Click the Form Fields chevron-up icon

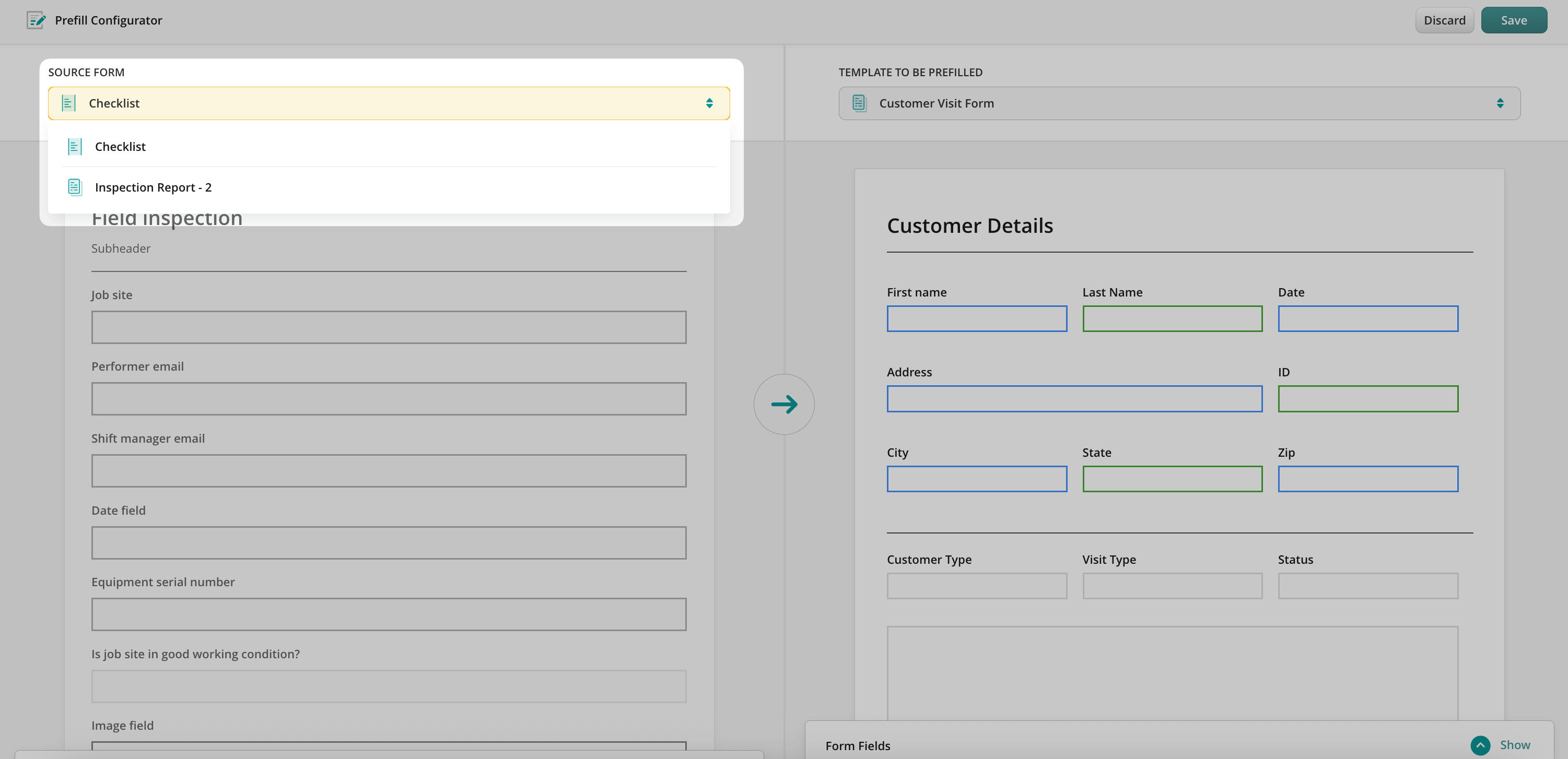pyautogui.click(x=1480, y=745)
